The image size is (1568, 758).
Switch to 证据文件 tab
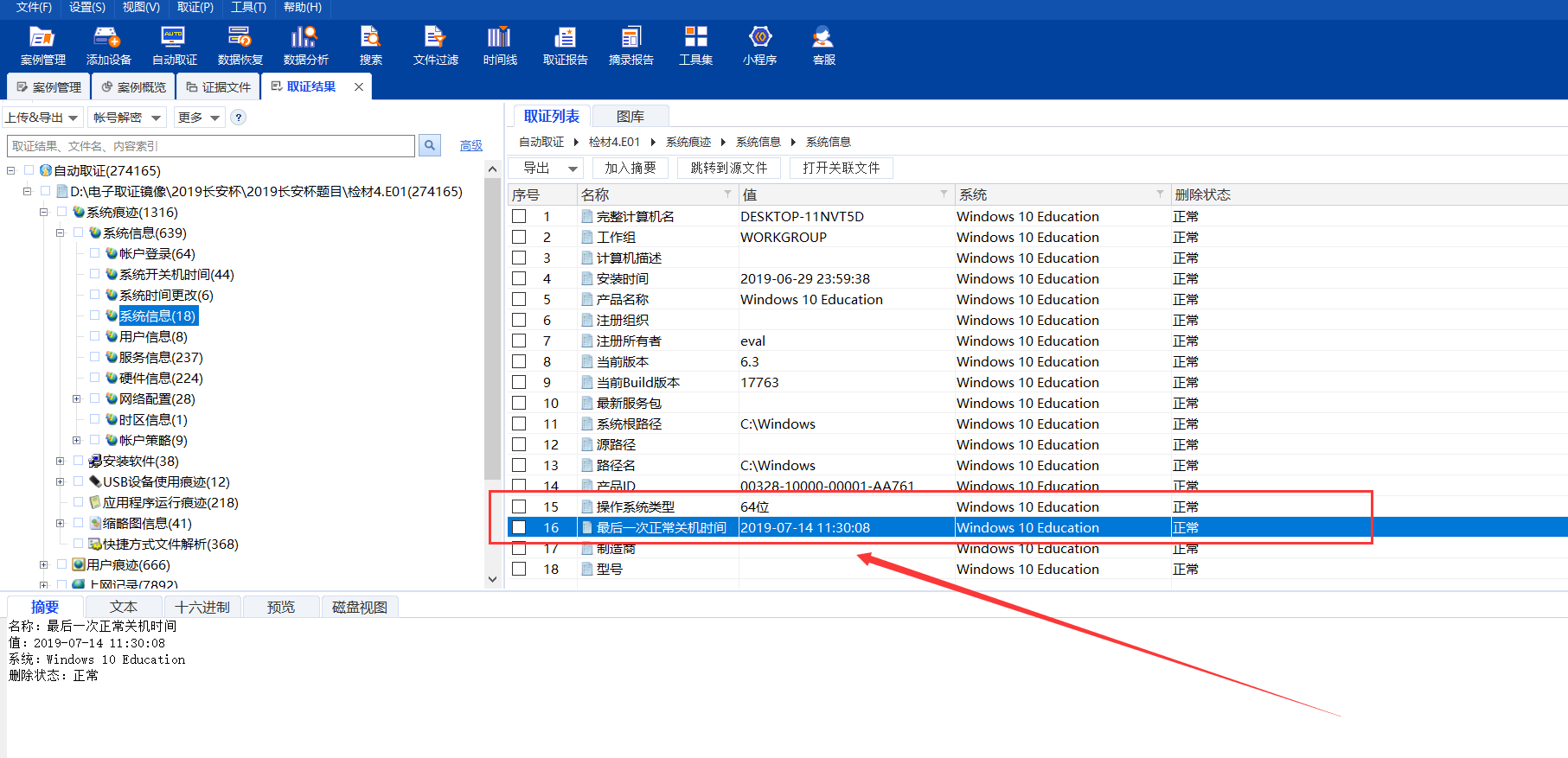[x=219, y=87]
